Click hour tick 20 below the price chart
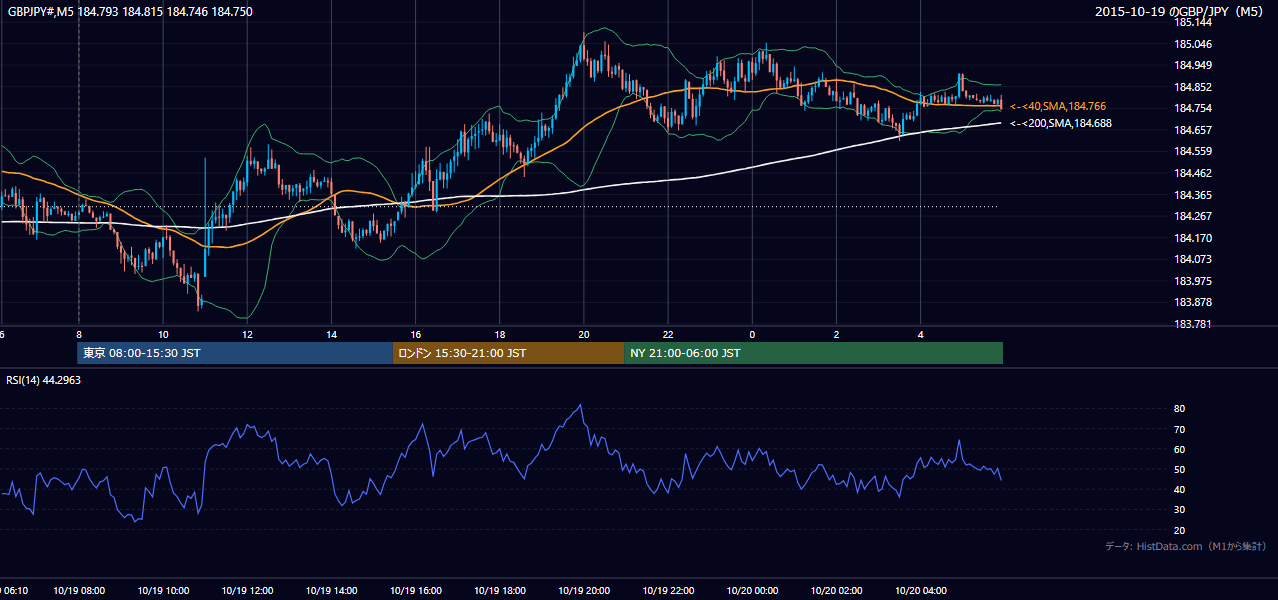Viewport: 1278px width, 600px height. 583,334
